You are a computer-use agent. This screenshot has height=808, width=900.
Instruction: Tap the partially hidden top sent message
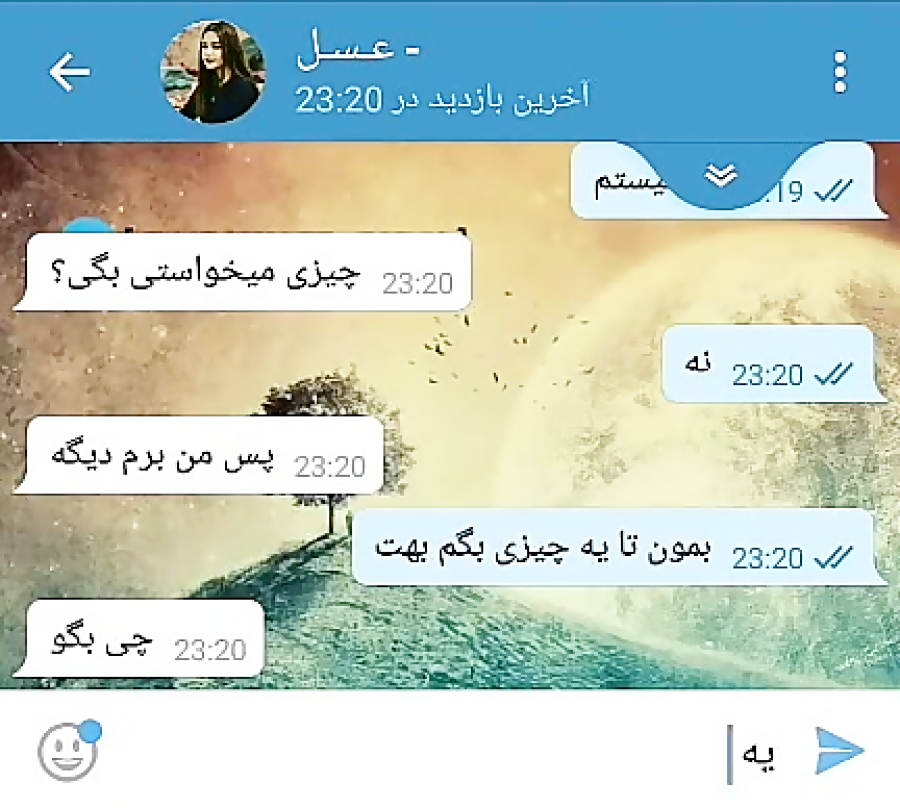(727, 181)
